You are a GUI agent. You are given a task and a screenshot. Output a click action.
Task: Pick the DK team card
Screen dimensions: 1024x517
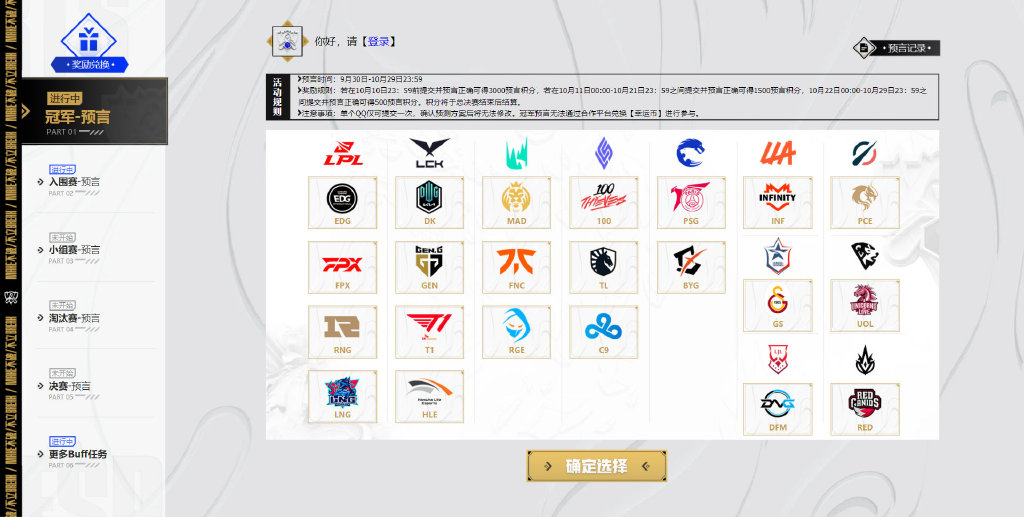(x=429, y=202)
